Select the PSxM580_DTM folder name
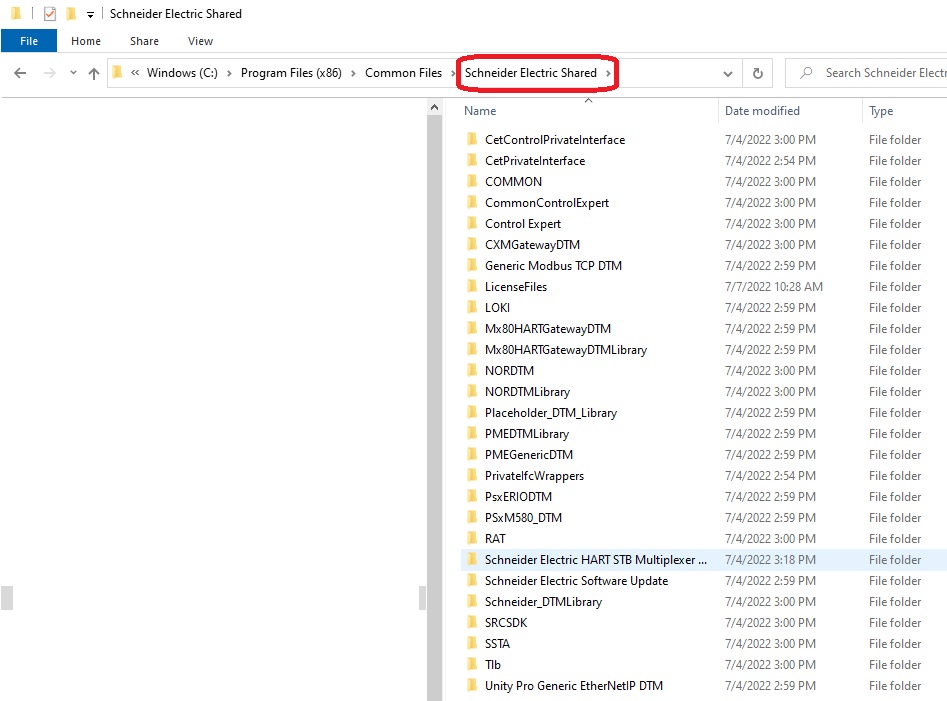This screenshot has height=701, width=947. click(x=524, y=518)
